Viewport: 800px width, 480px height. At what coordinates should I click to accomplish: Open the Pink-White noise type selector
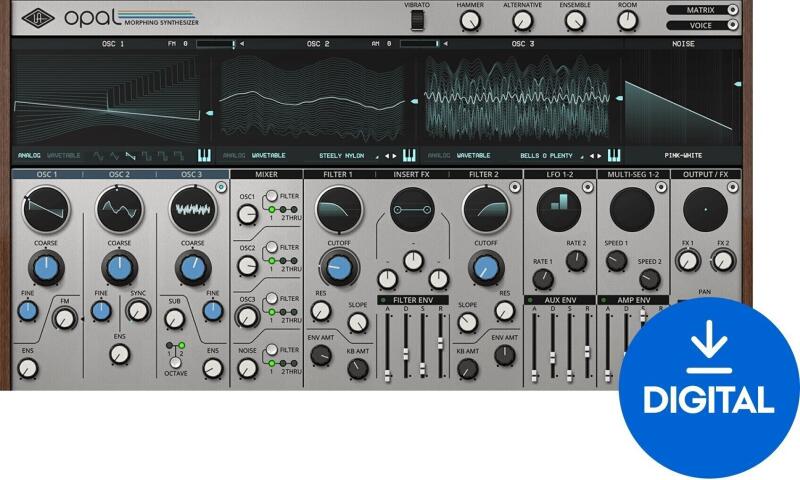683,156
